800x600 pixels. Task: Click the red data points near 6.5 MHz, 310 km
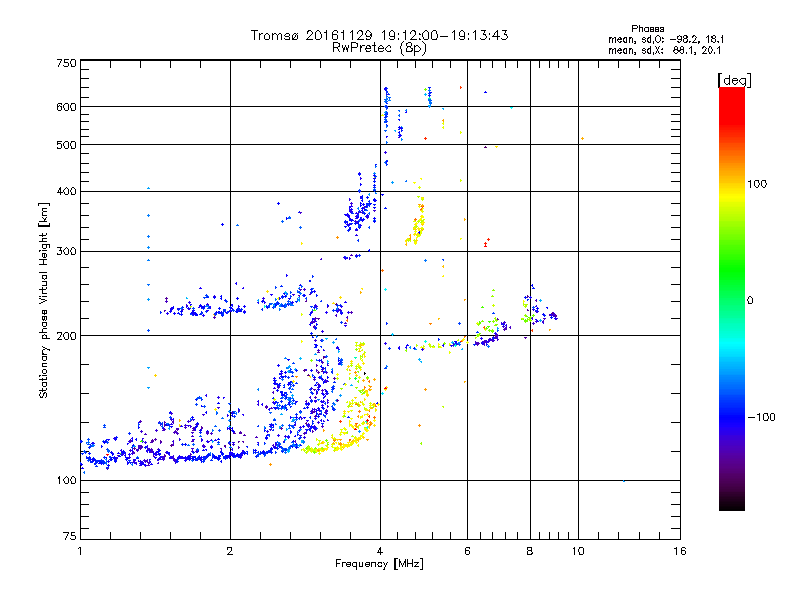click(487, 242)
